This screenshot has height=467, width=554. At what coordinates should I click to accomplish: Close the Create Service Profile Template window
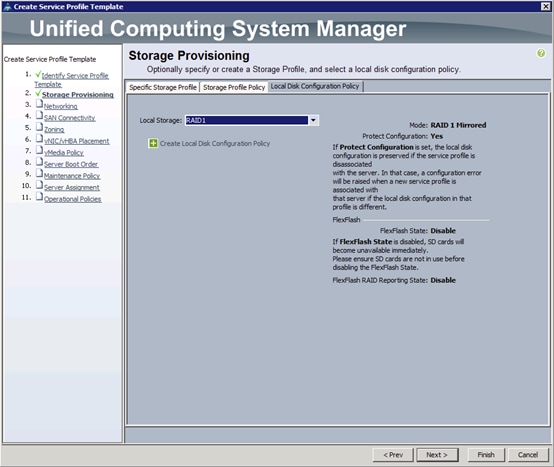tap(546, 6)
